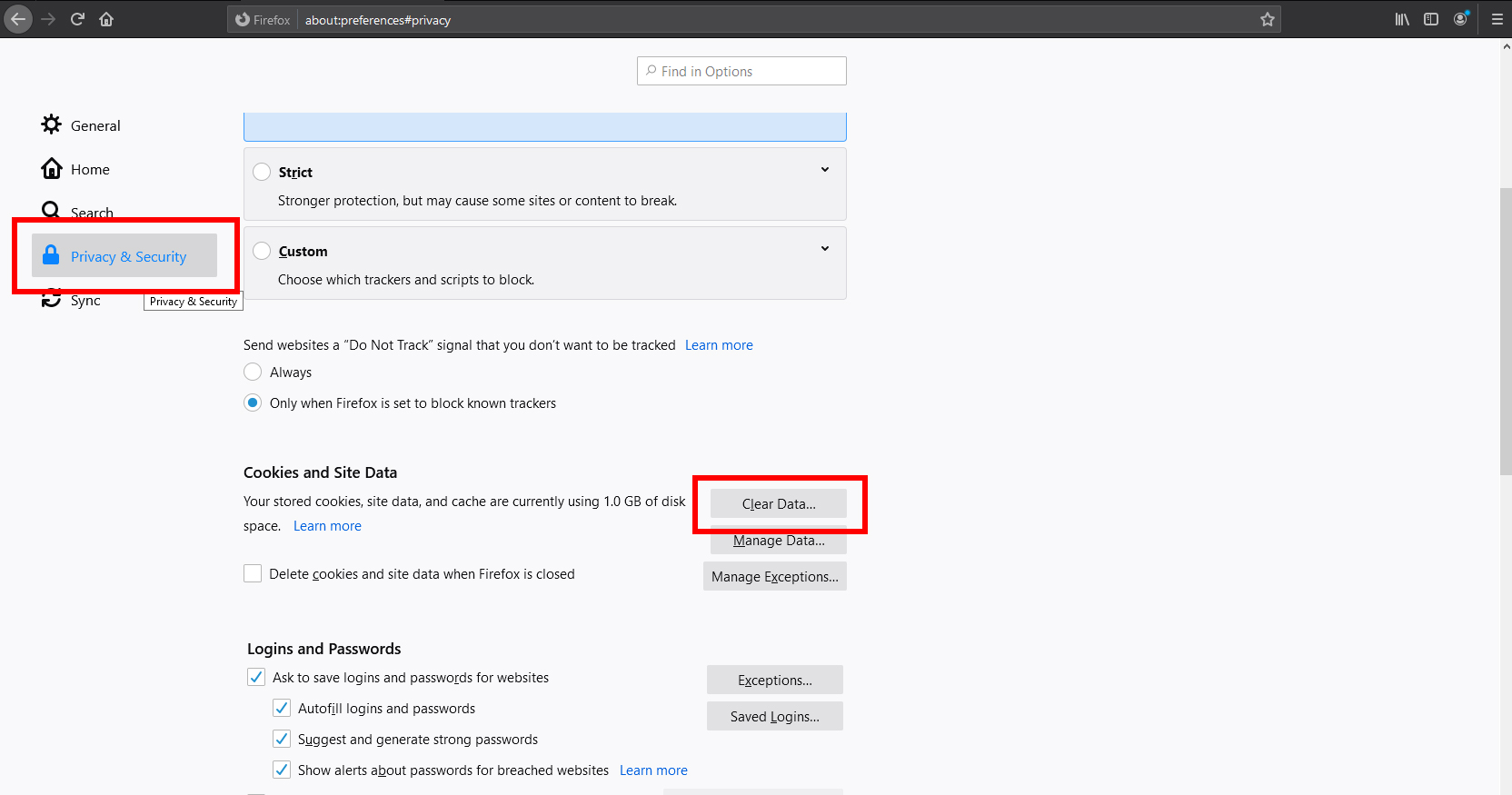Reload the current page
Viewport: 1512px width, 795px height.
[77, 19]
